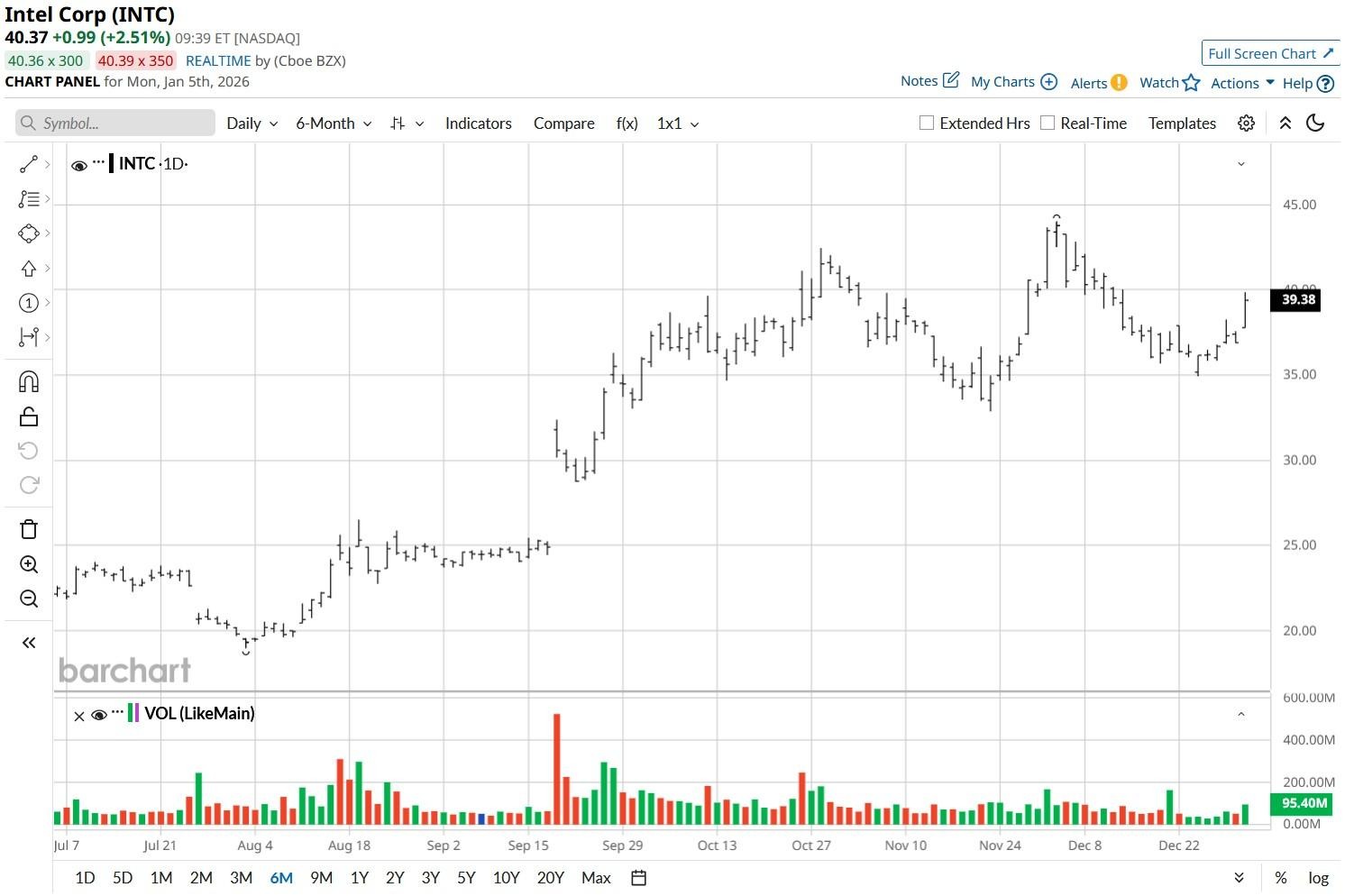The width and height of the screenshot is (1345, 896).
Task: Select the 2Y time range
Action: pos(395,878)
